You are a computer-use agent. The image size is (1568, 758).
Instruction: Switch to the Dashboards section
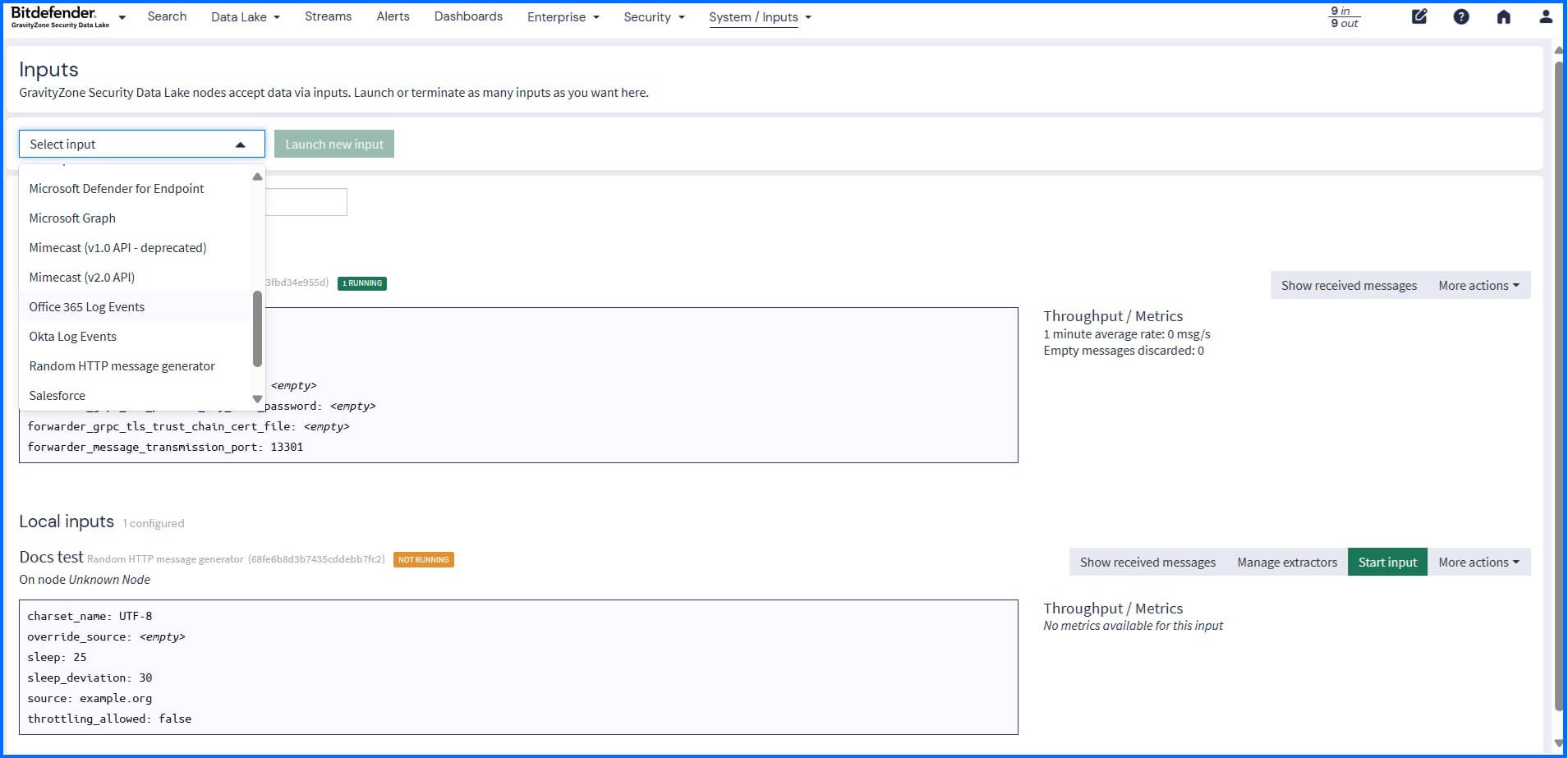tap(468, 16)
